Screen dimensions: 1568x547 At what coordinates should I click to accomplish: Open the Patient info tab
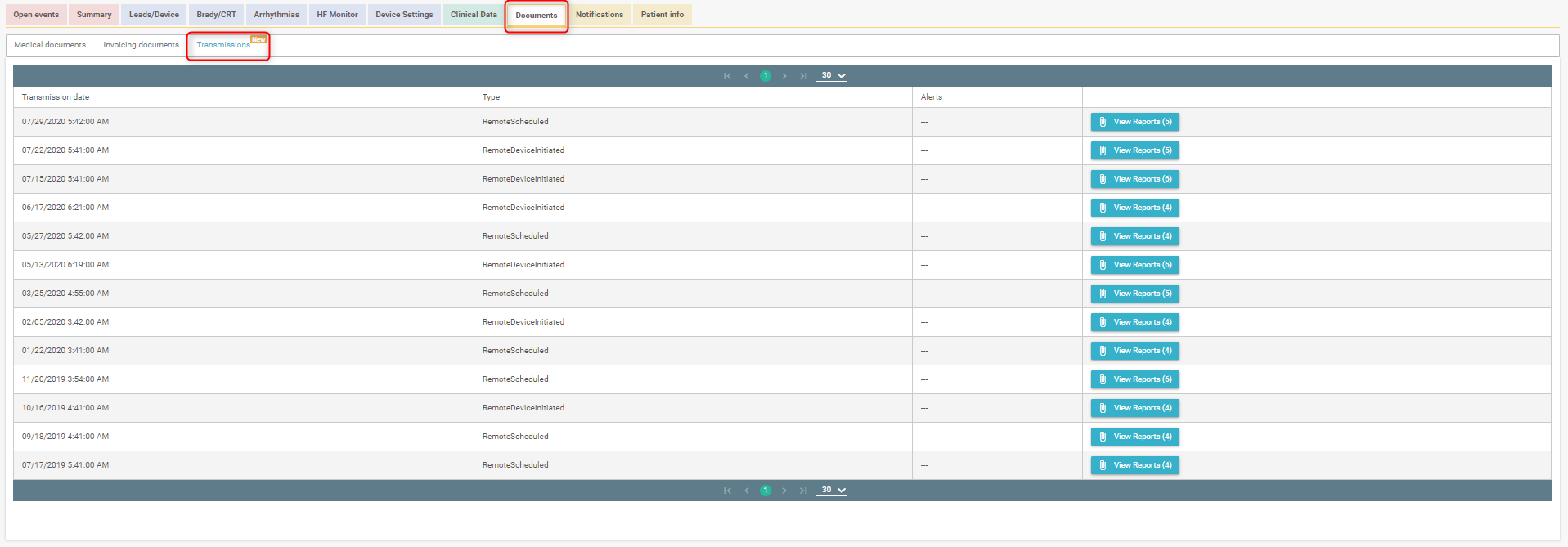click(663, 15)
